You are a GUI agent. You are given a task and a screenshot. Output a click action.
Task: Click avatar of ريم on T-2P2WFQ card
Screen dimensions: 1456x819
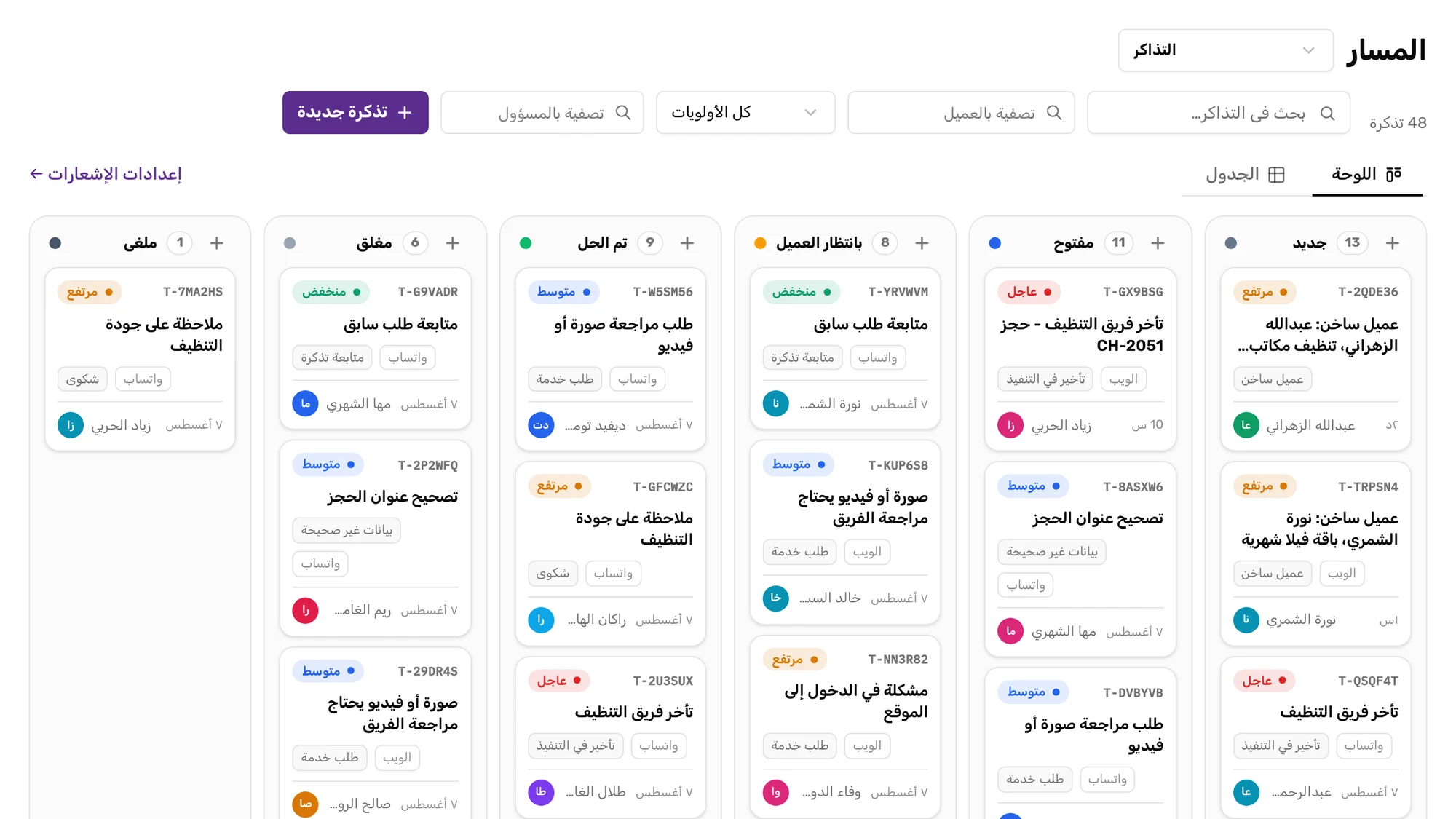point(305,610)
